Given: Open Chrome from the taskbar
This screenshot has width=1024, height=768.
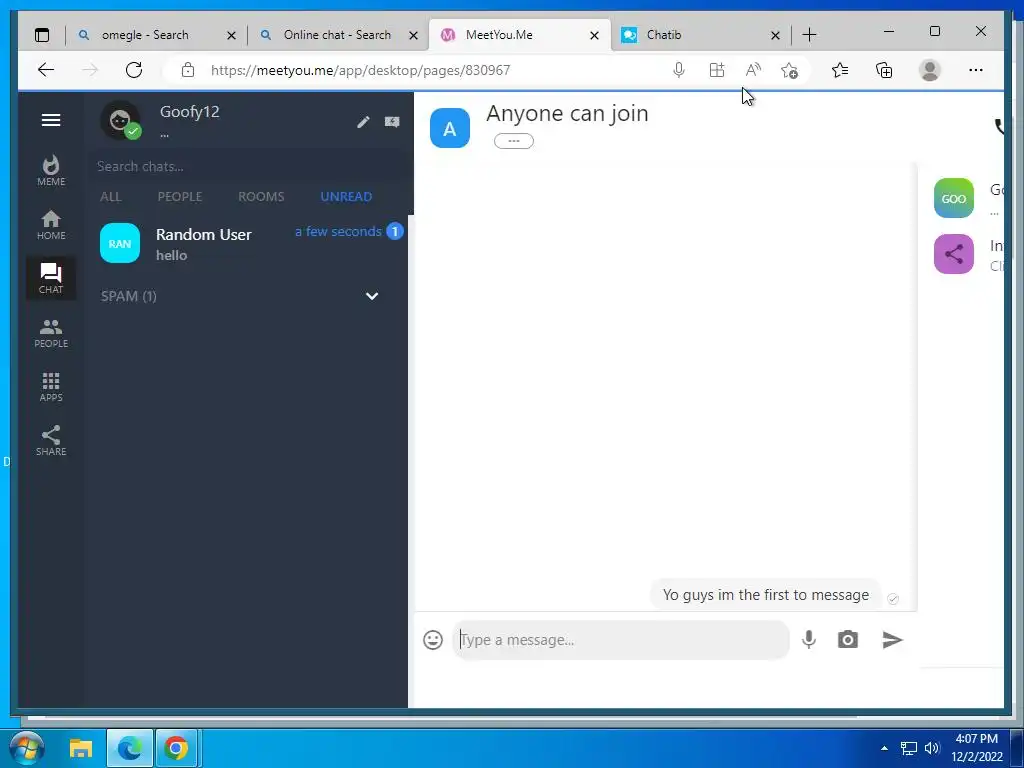Looking at the screenshot, I should point(176,748).
